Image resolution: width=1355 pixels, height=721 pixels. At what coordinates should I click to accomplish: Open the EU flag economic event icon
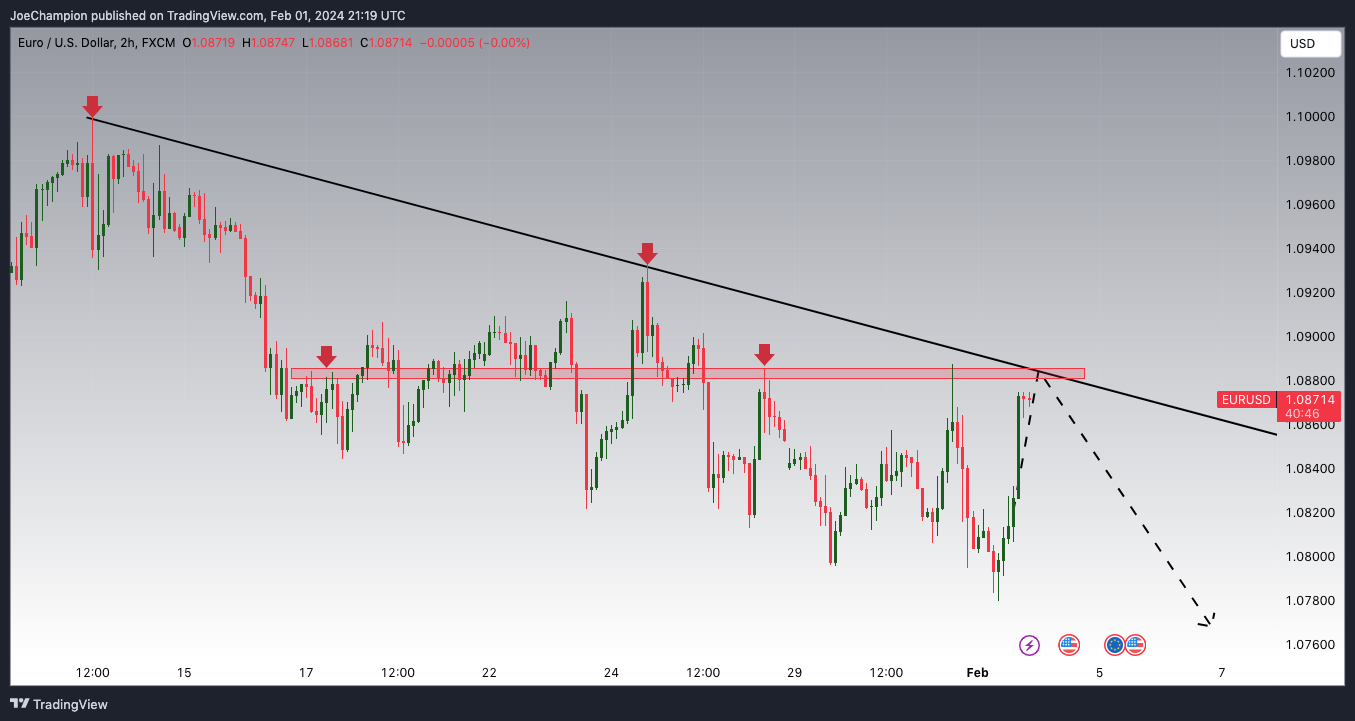tap(1115, 645)
